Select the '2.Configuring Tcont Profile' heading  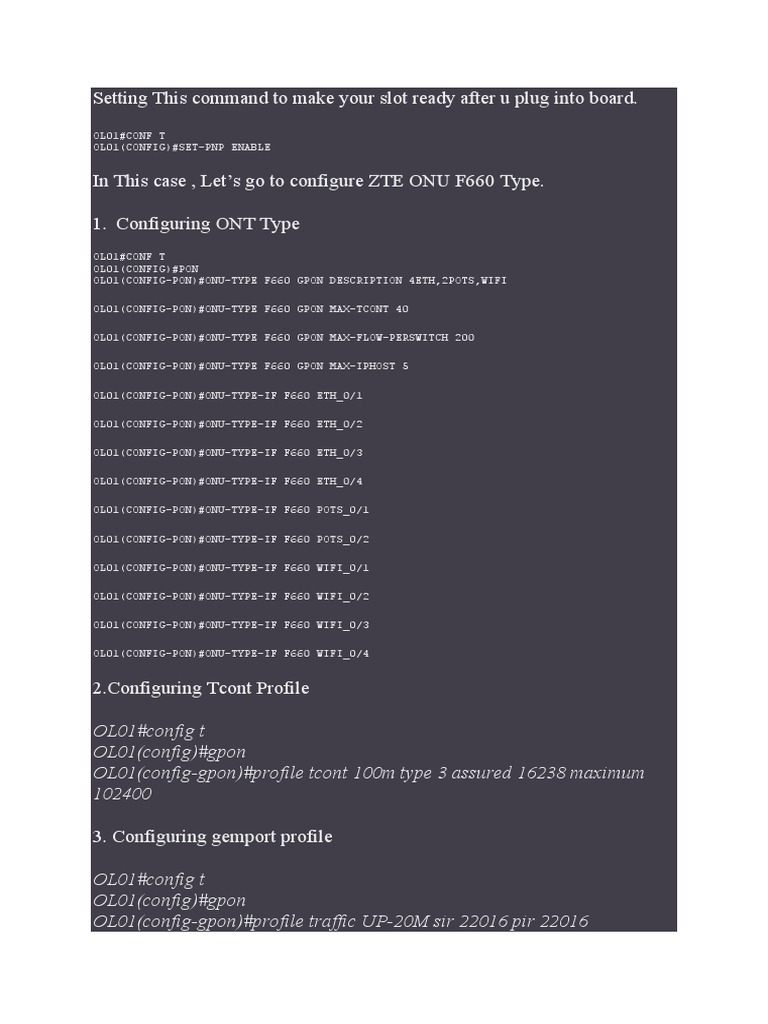tap(201, 688)
